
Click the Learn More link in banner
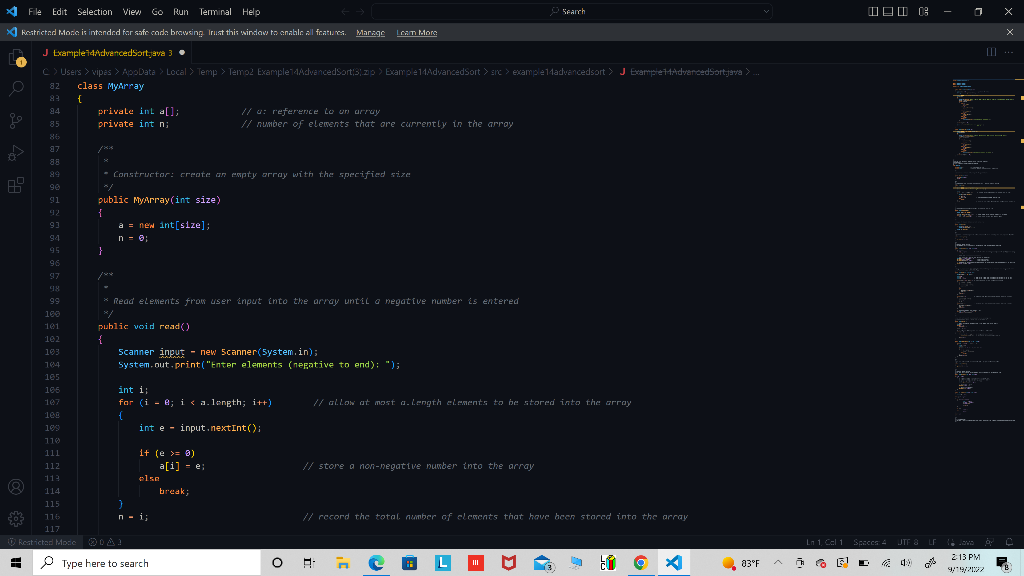417,32
